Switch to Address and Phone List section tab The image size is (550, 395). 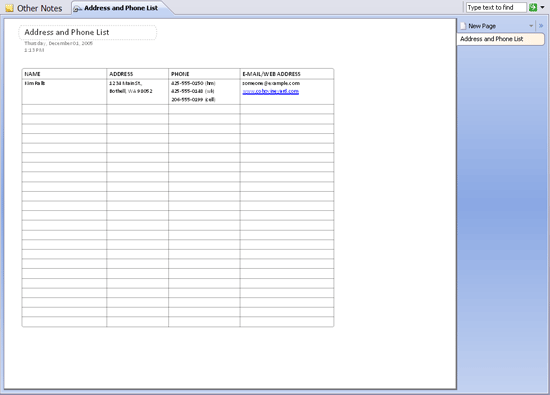121,8
